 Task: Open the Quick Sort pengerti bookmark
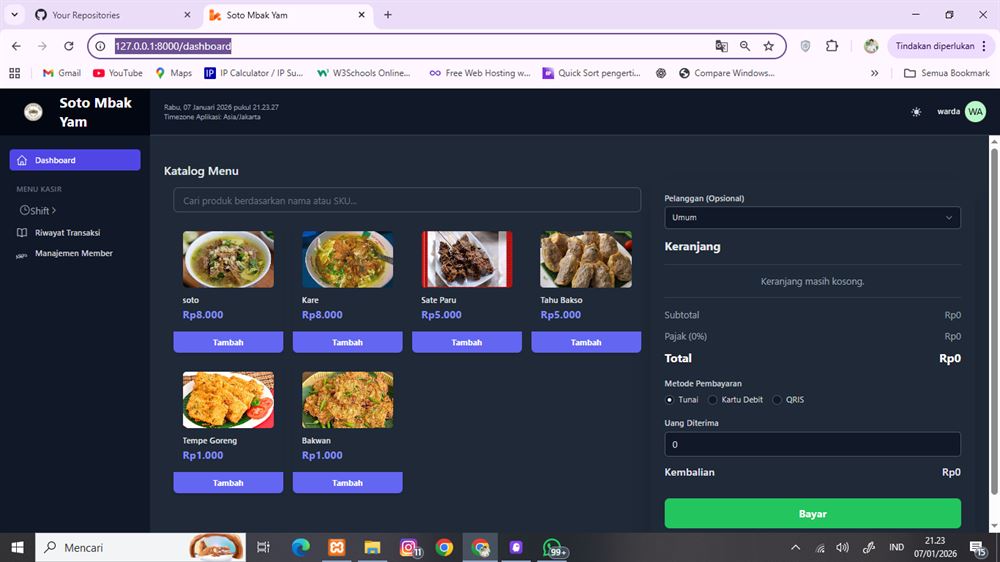(x=592, y=73)
